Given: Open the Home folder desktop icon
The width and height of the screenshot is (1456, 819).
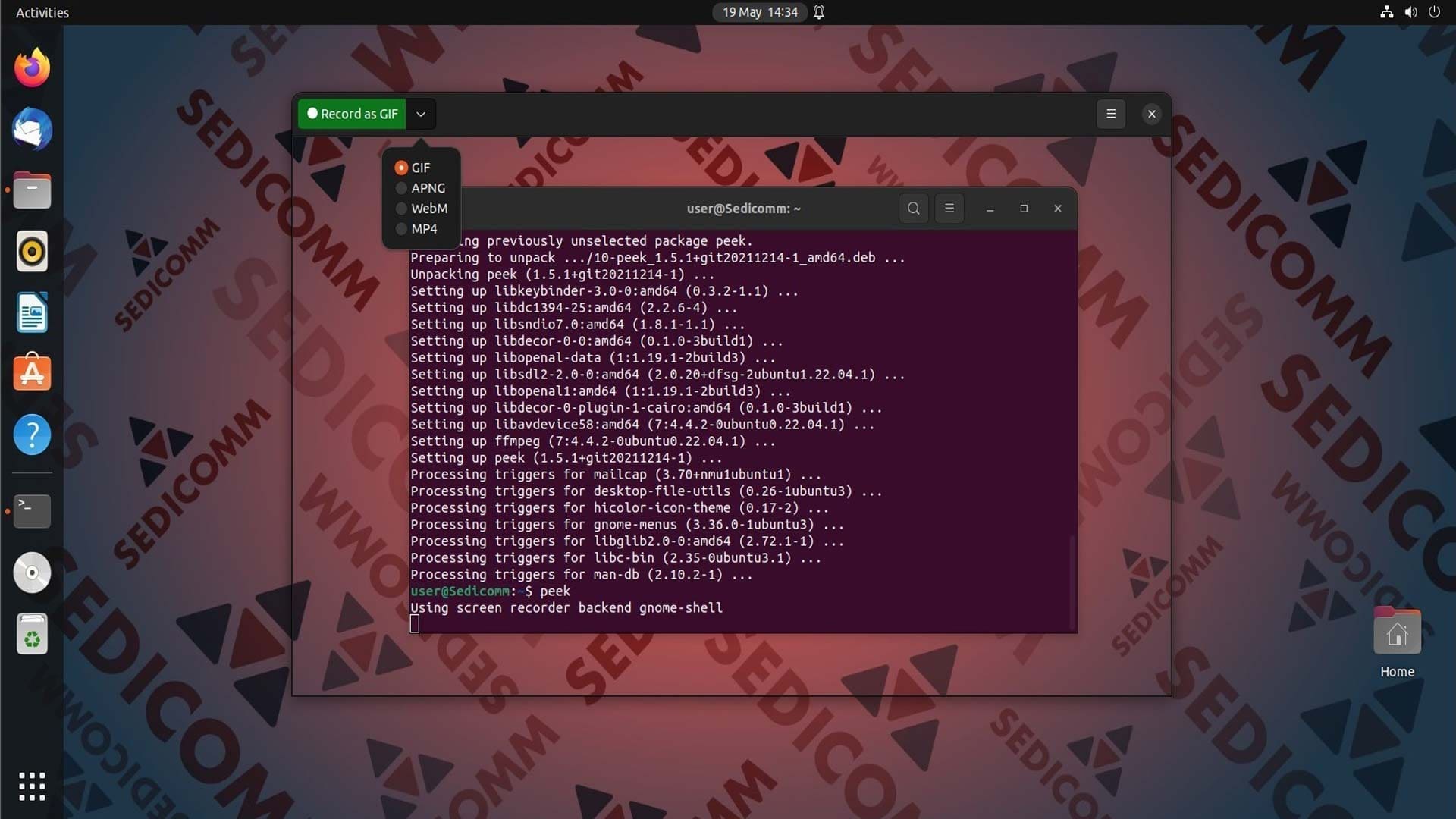Looking at the screenshot, I should click(x=1397, y=643).
